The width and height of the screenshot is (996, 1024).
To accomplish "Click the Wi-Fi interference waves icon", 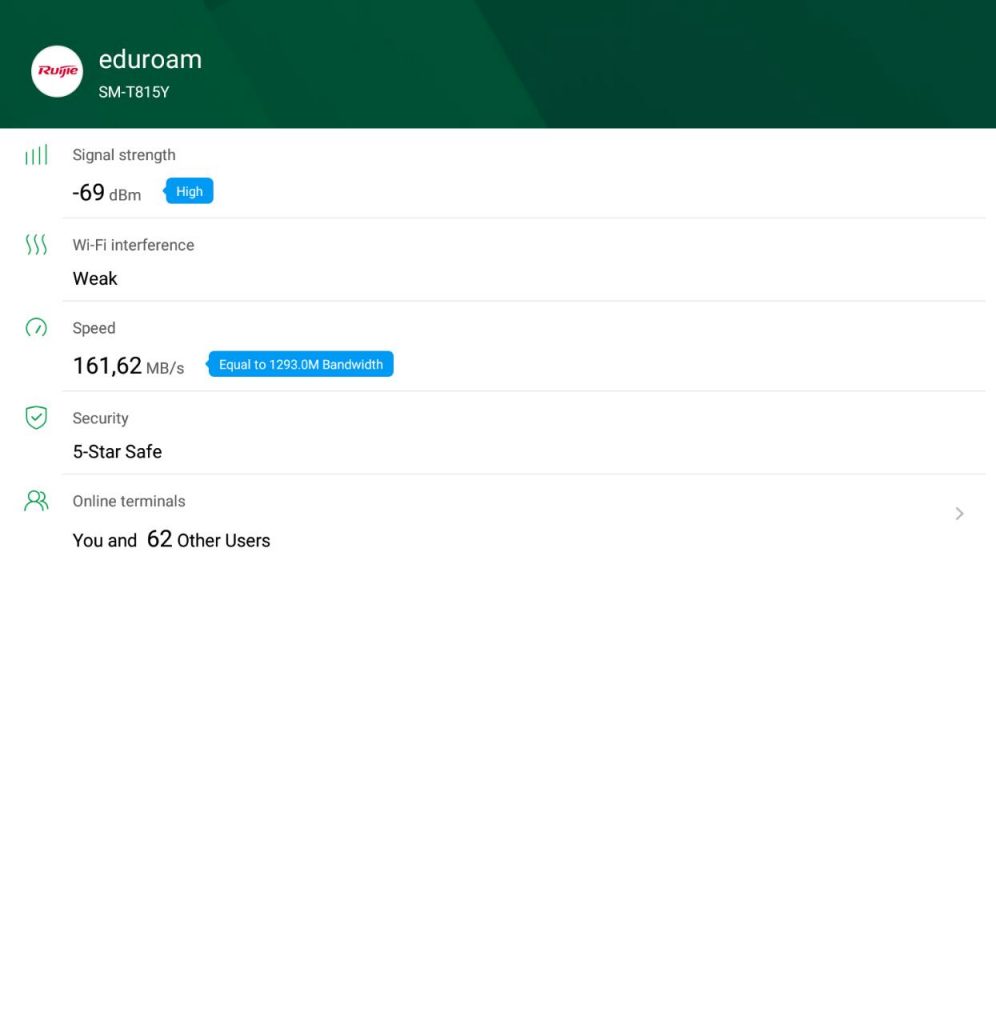I will coord(36,245).
